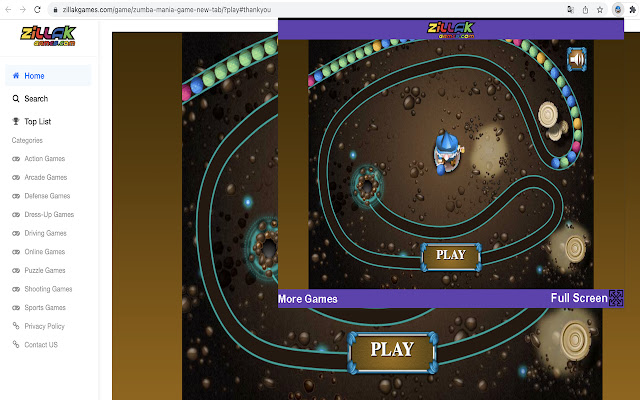Click the share page icon
Image resolution: width=640 pixels, height=400 pixels.
(585, 10)
